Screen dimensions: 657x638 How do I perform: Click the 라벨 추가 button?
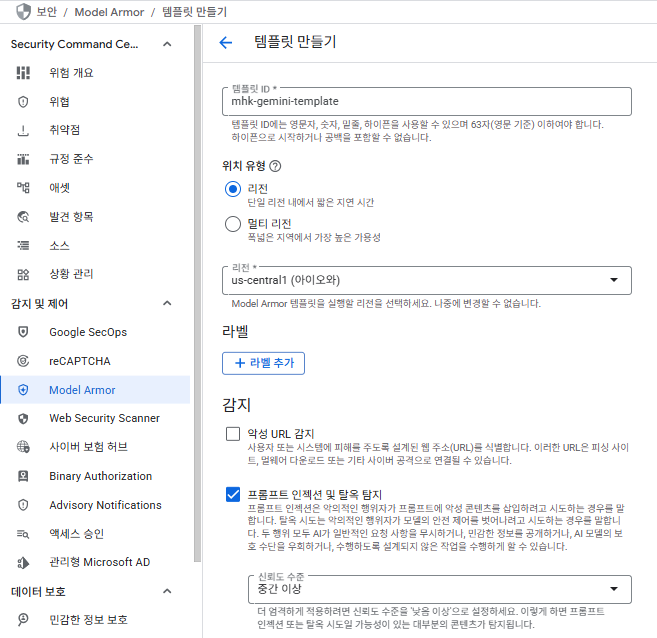263,363
